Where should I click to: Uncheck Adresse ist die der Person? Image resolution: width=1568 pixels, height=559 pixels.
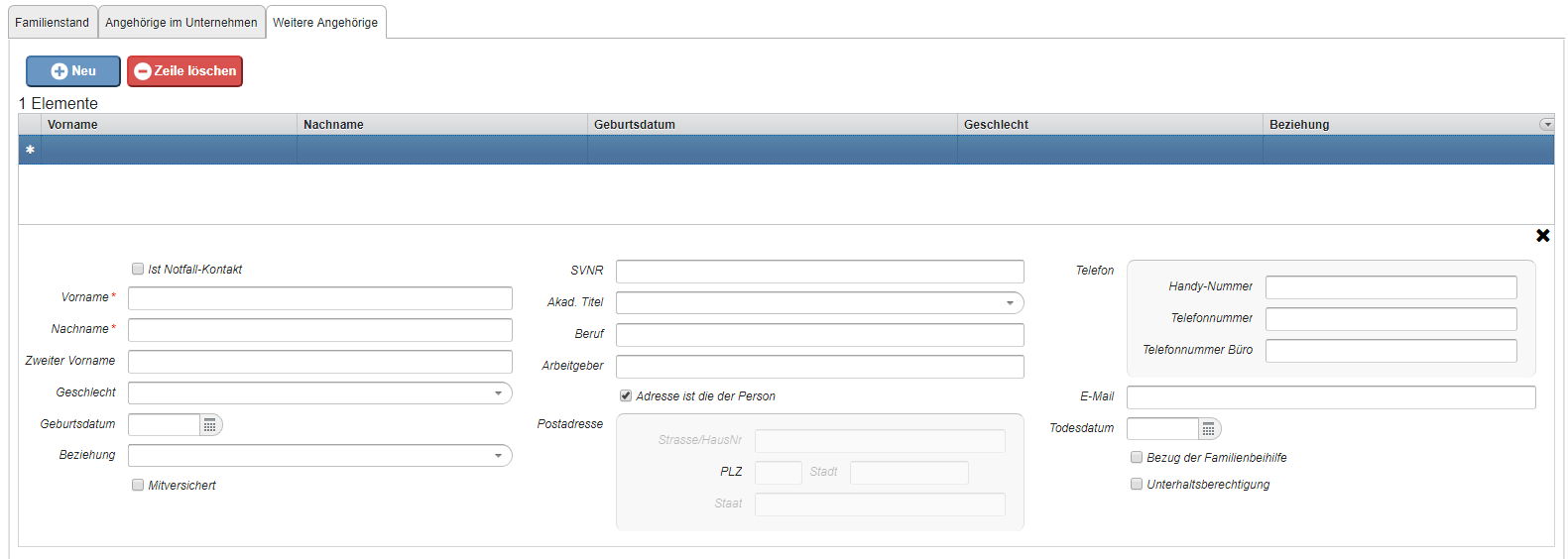(626, 396)
